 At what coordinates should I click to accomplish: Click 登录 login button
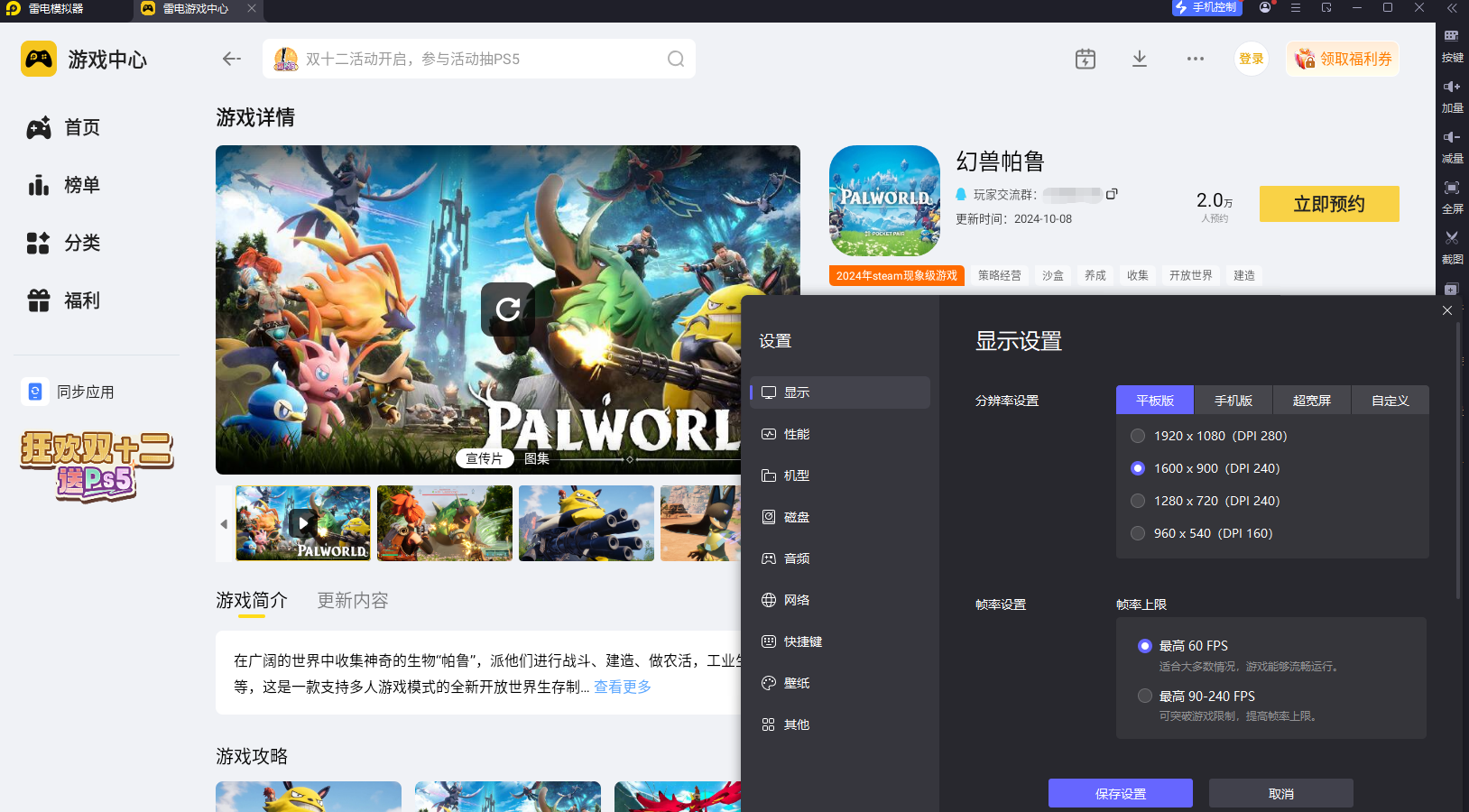pos(1252,59)
